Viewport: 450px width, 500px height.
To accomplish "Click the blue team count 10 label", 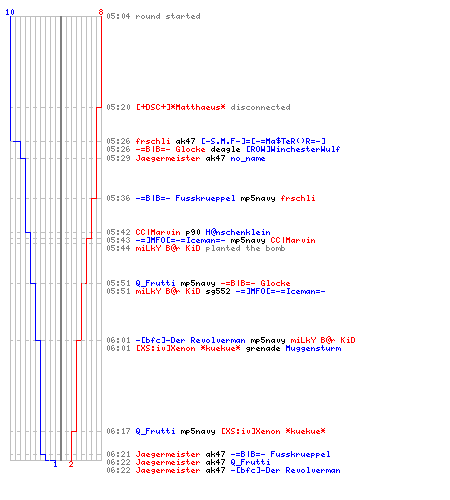I will [x=10, y=12].
